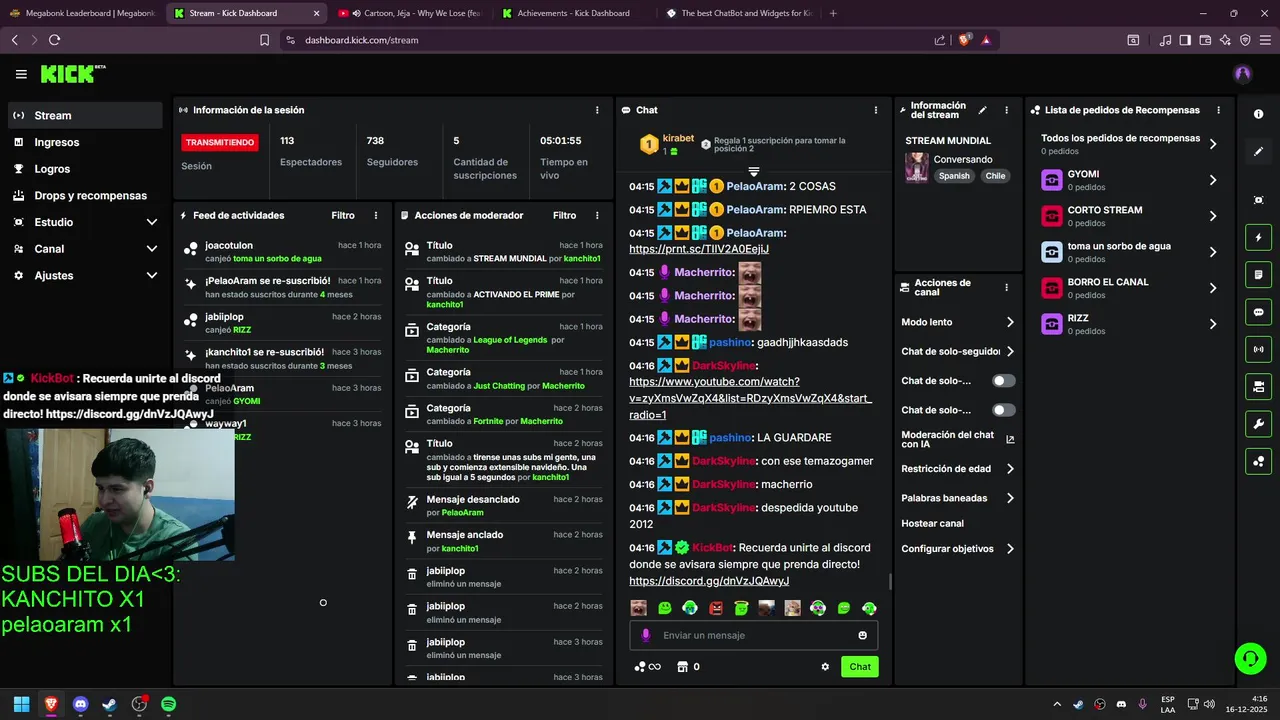Toggle the first Chat de solo switch

(x=1004, y=381)
